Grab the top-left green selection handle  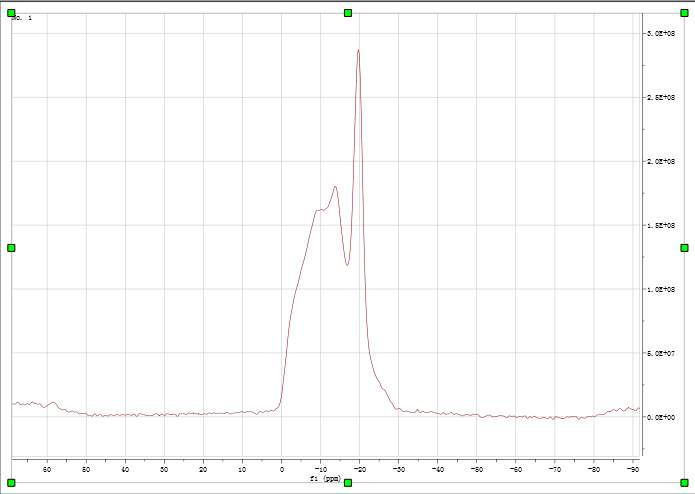12,13
